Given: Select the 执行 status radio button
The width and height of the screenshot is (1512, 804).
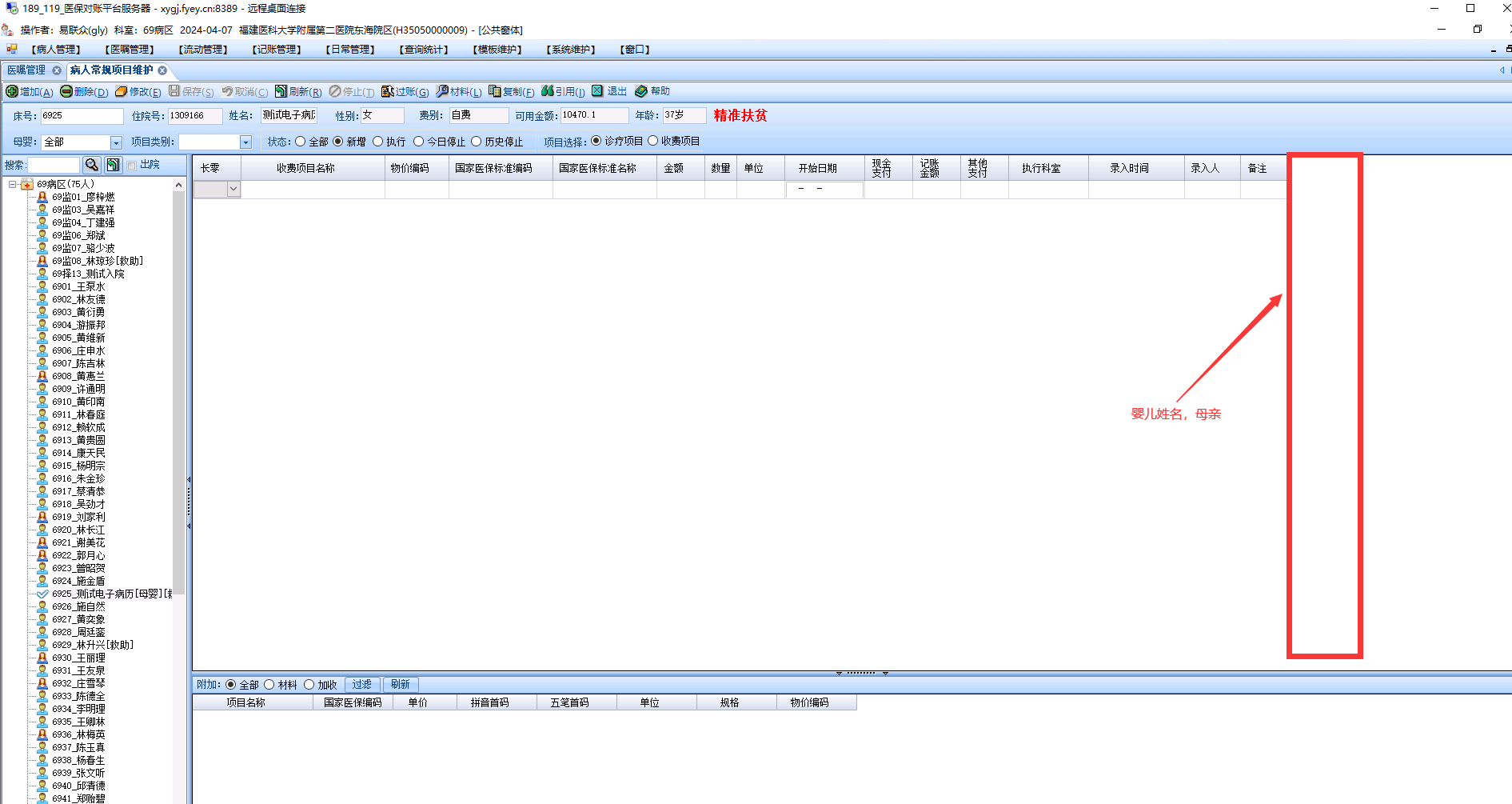Looking at the screenshot, I should coord(378,142).
